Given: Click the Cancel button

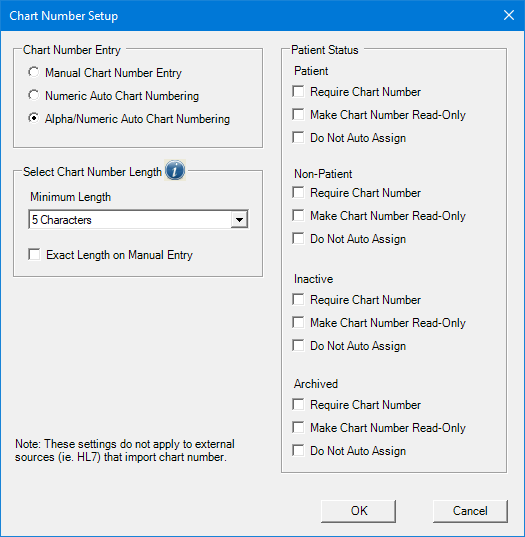Looking at the screenshot, I should tap(470, 511).
